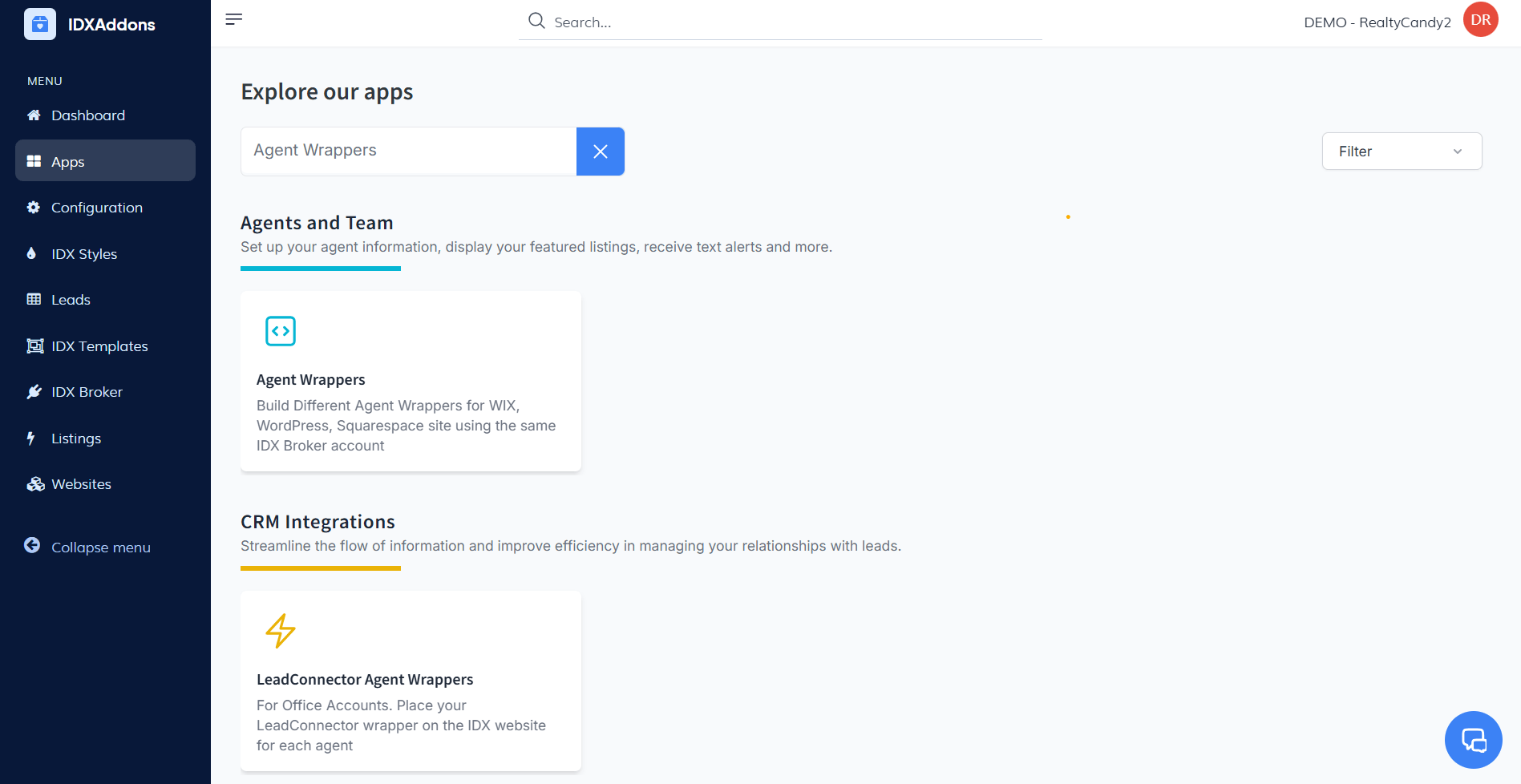This screenshot has width=1521, height=784.
Task: Click the IDXAddons logo icon
Action: (40, 24)
